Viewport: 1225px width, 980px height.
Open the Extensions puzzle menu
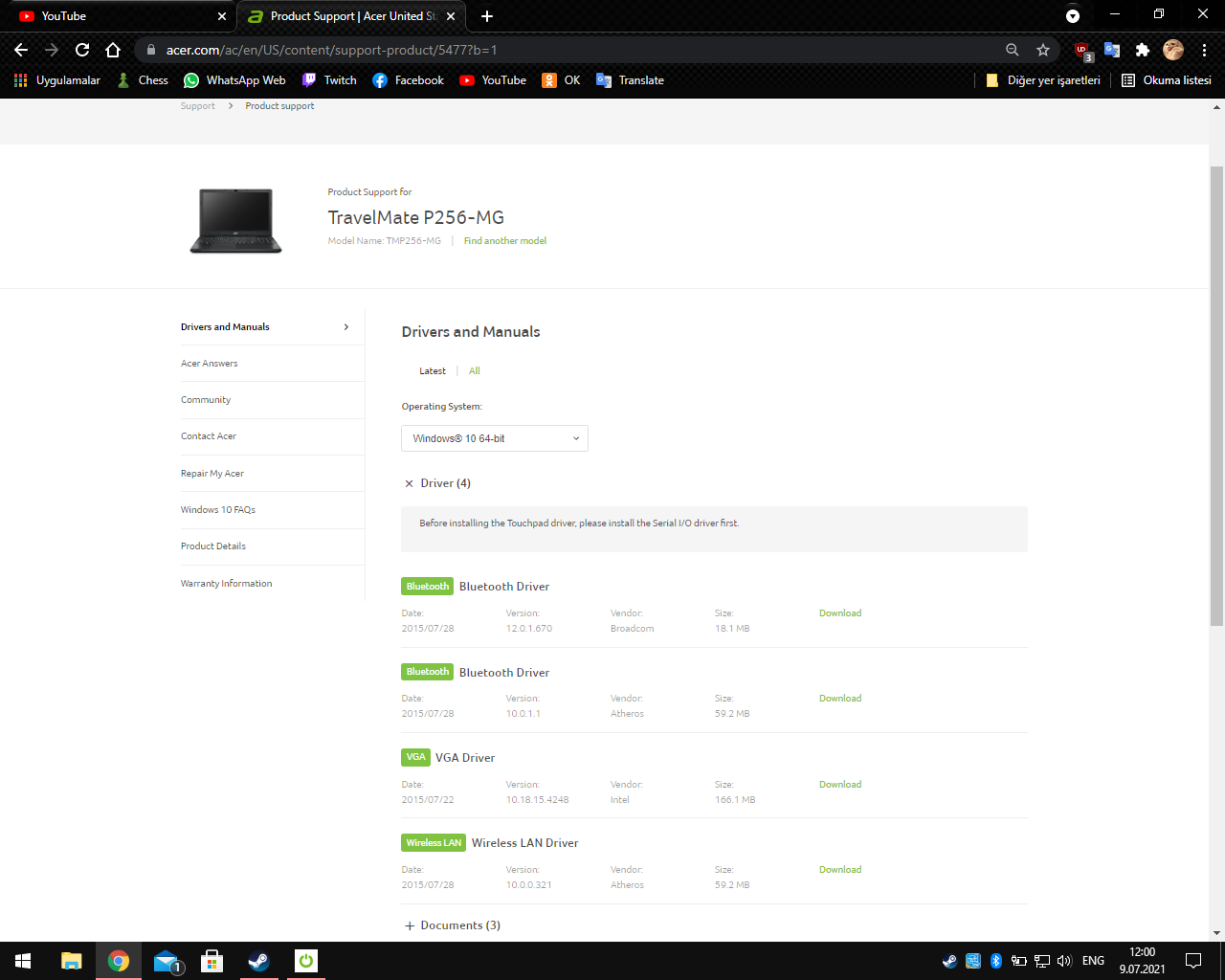1143,50
